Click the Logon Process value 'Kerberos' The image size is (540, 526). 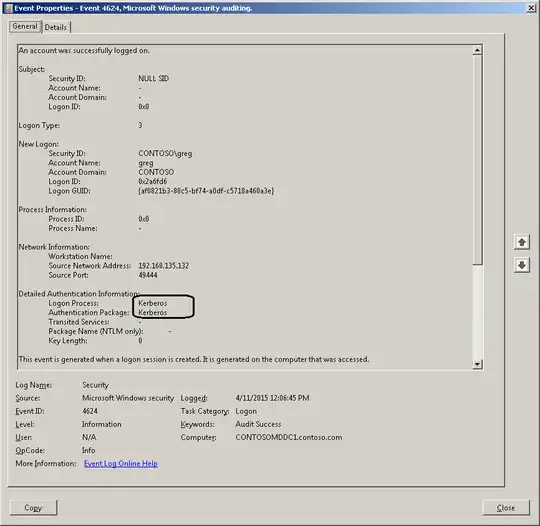153,303
